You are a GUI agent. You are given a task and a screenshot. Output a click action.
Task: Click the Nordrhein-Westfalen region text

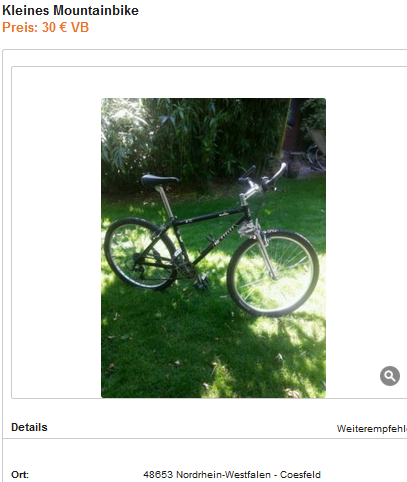click(x=223, y=474)
